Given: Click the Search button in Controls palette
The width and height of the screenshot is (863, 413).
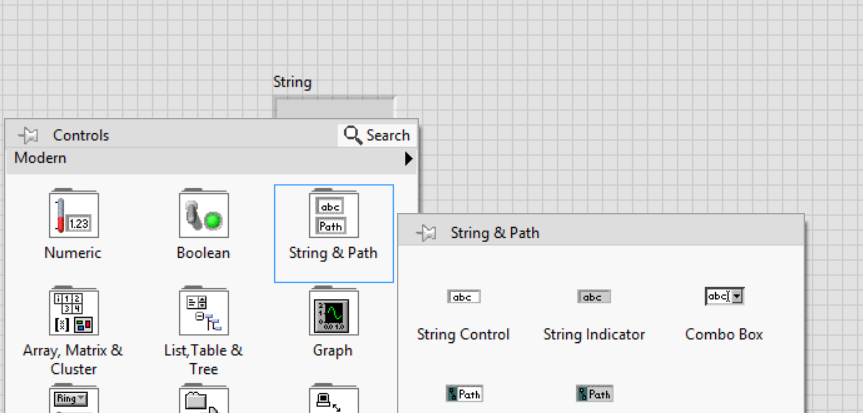Looking at the screenshot, I should pos(376,135).
